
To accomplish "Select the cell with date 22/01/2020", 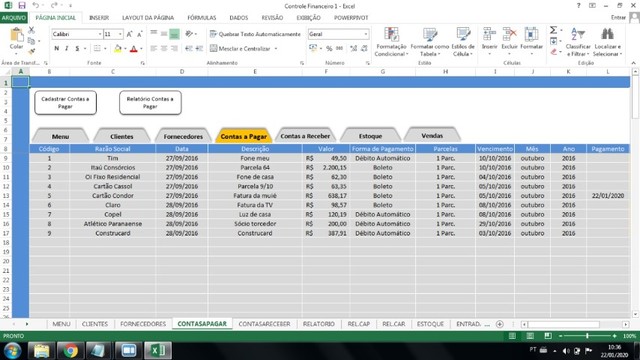I will click(608, 196).
